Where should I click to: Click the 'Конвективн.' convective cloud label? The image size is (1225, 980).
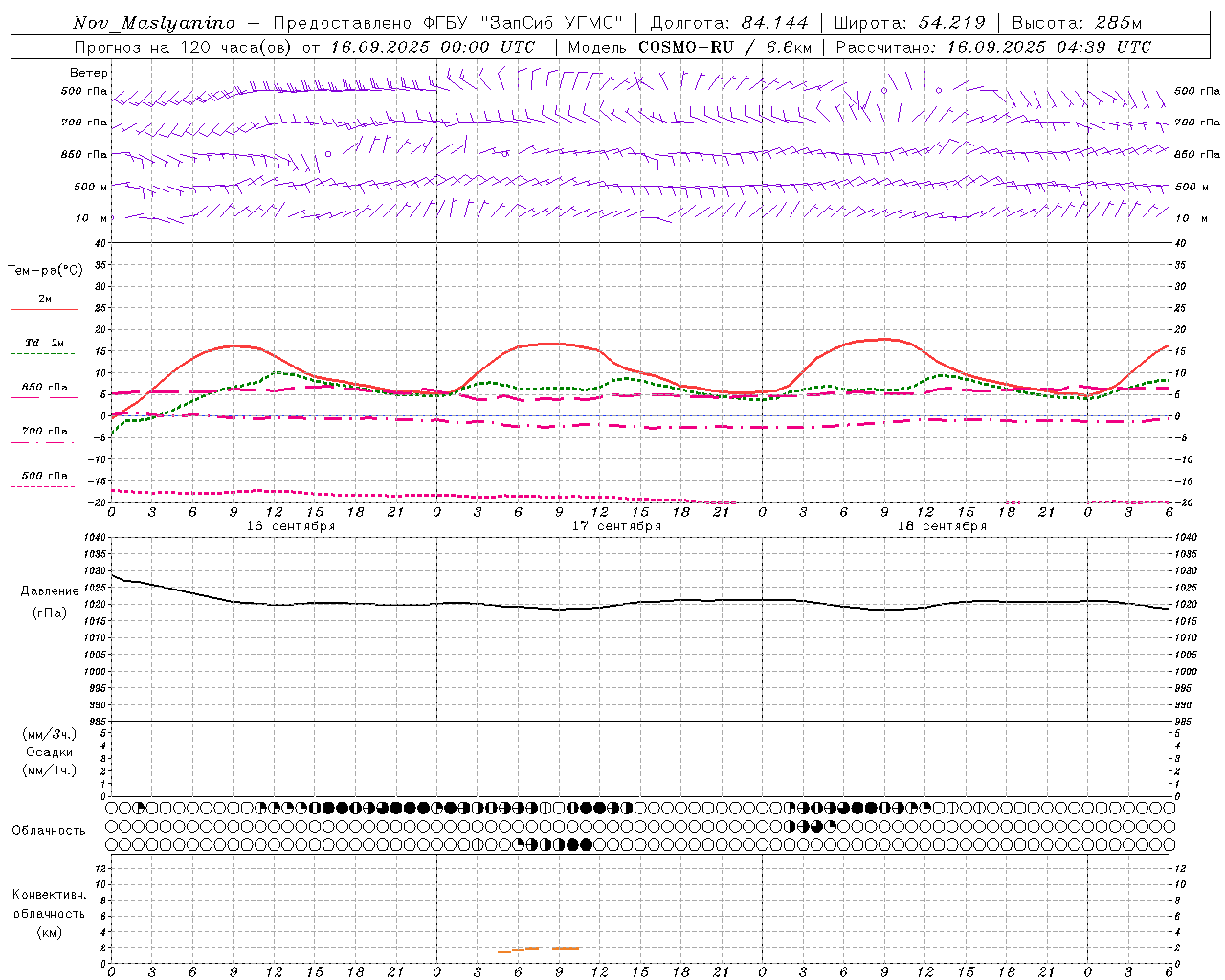point(50,895)
